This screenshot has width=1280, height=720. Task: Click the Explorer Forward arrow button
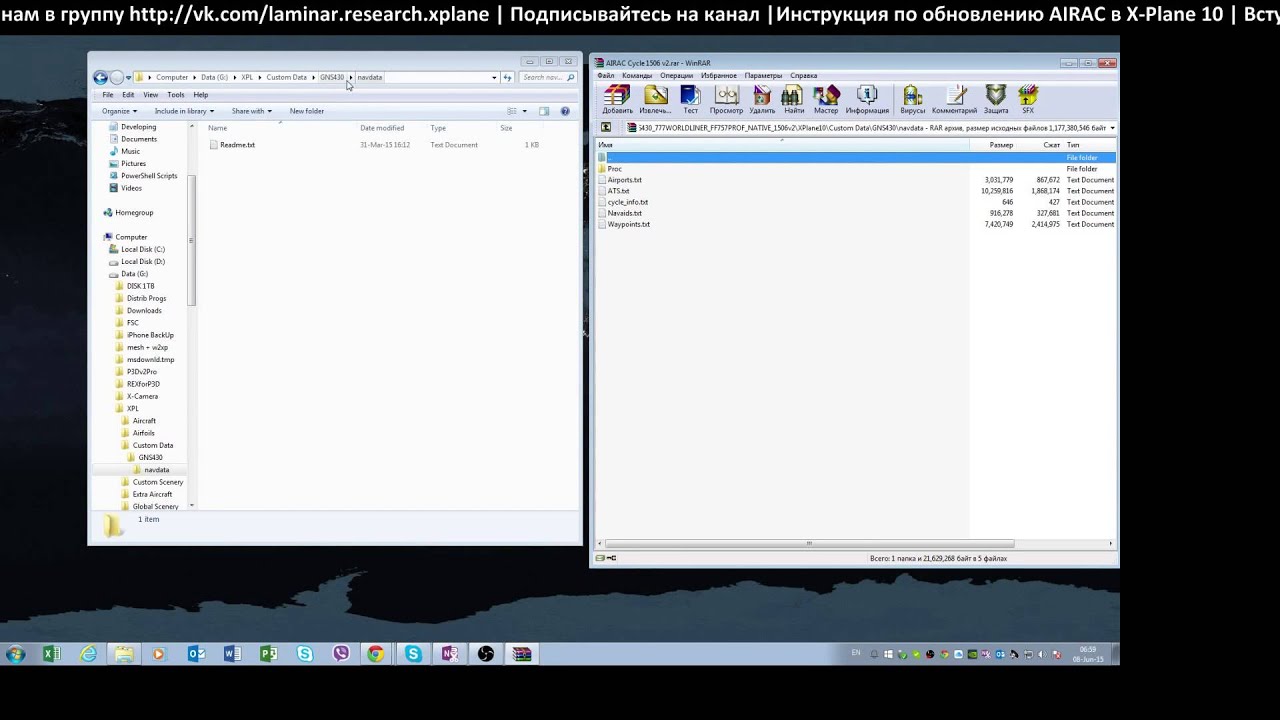pyautogui.click(x=117, y=77)
